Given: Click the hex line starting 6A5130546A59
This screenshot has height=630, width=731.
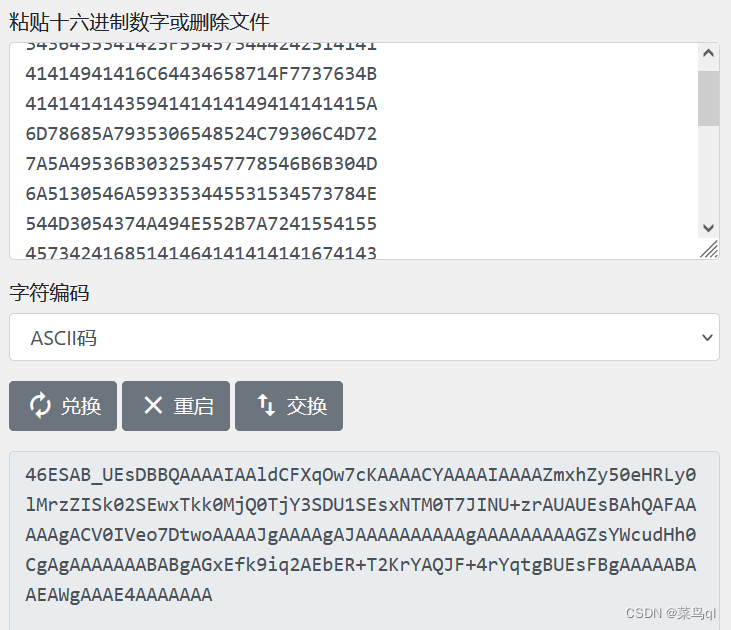Looking at the screenshot, I should coord(201,194).
